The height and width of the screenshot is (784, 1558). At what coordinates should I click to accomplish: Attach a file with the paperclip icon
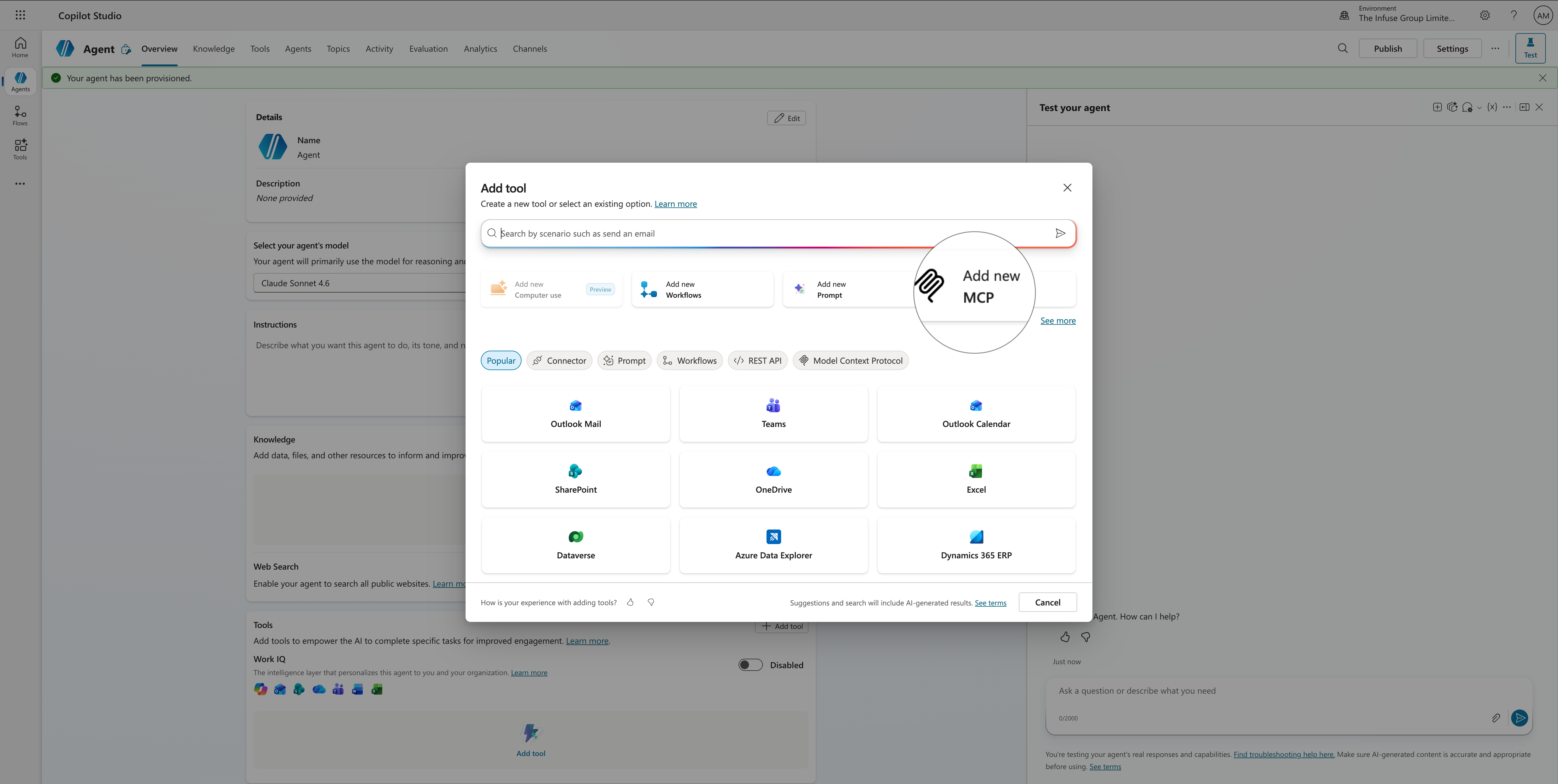(1496, 718)
